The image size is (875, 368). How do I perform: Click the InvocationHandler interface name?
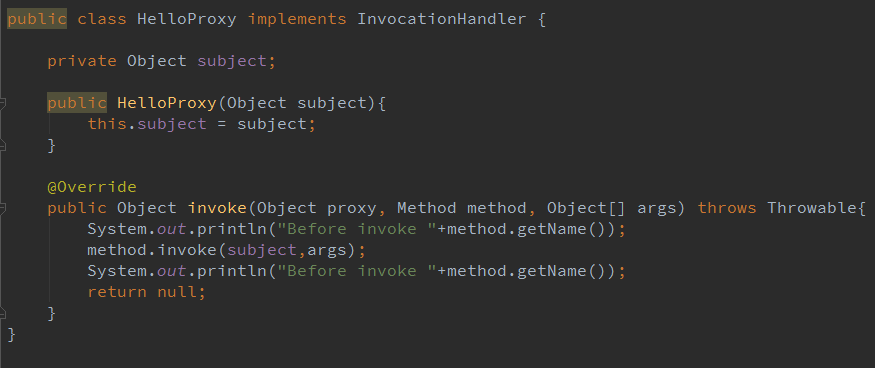pyautogui.click(x=441, y=19)
